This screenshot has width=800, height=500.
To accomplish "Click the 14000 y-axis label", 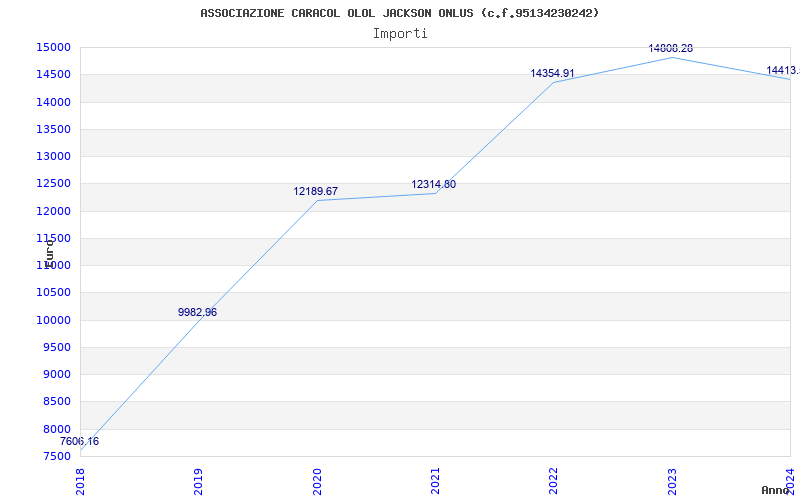I will [x=53, y=102].
